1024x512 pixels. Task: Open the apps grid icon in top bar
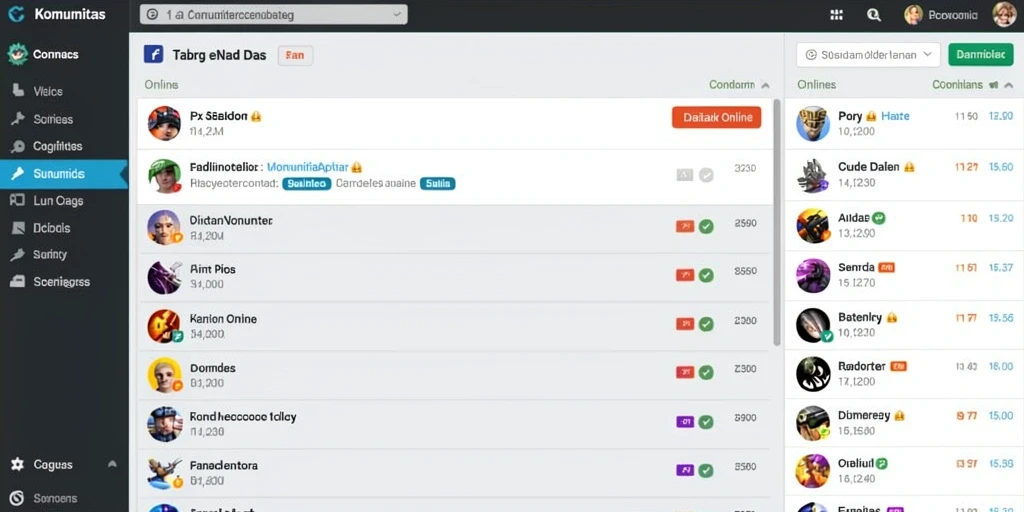coord(836,15)
